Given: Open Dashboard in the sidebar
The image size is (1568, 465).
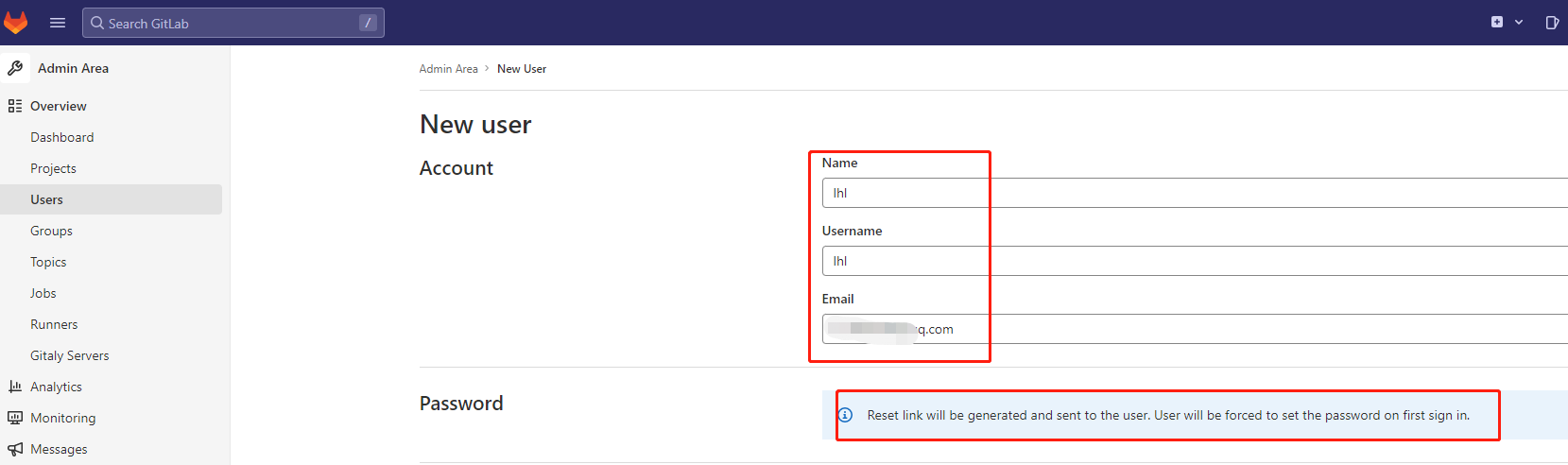Looking at the screenshot, I should (62, 137).
